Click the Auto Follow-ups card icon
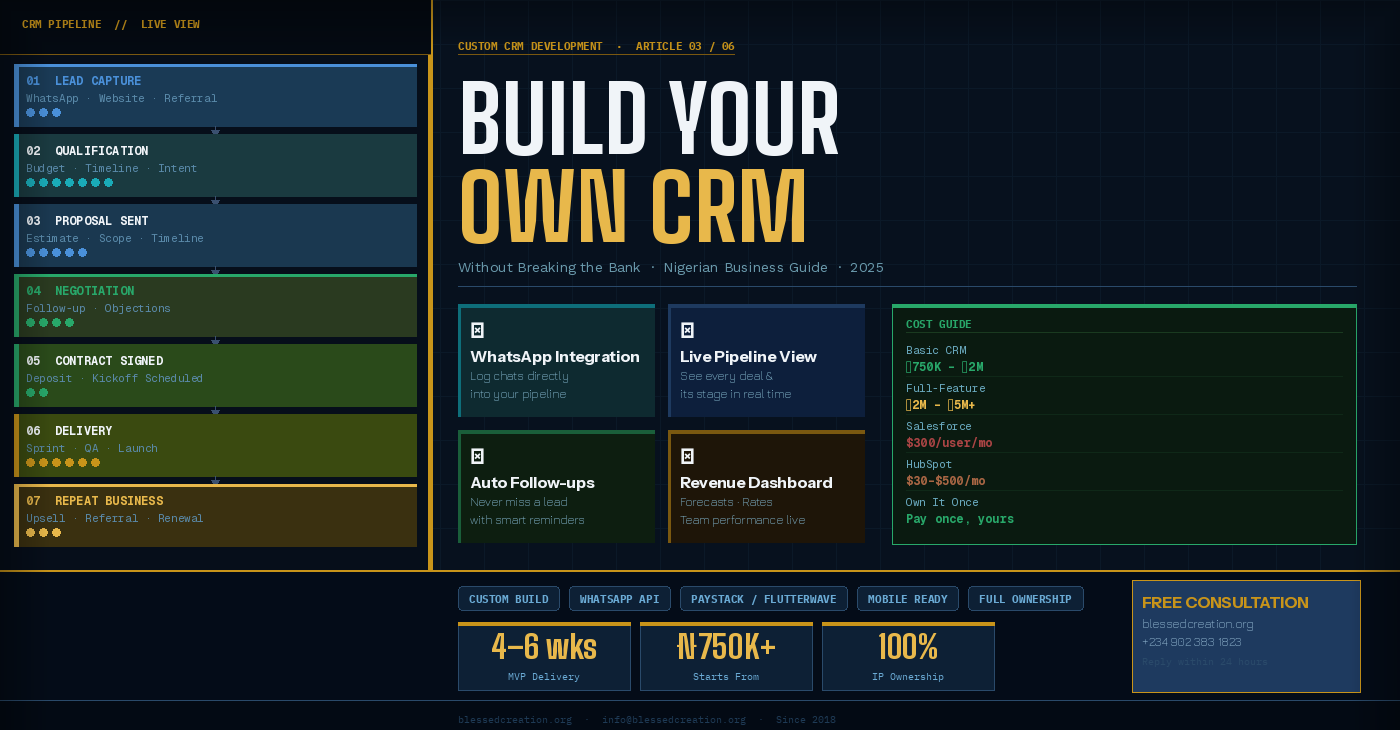1400x730 pixels. [x=477, y=456]
